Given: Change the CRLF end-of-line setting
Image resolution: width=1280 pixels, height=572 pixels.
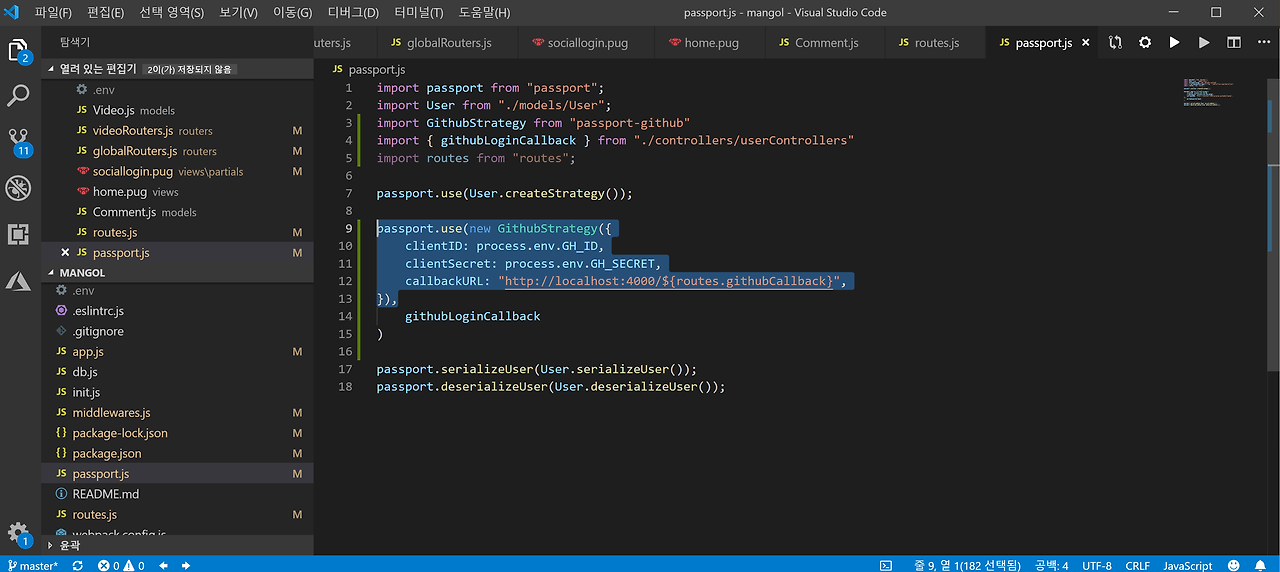Looking at the screenshot, I should click(1137, 565).
